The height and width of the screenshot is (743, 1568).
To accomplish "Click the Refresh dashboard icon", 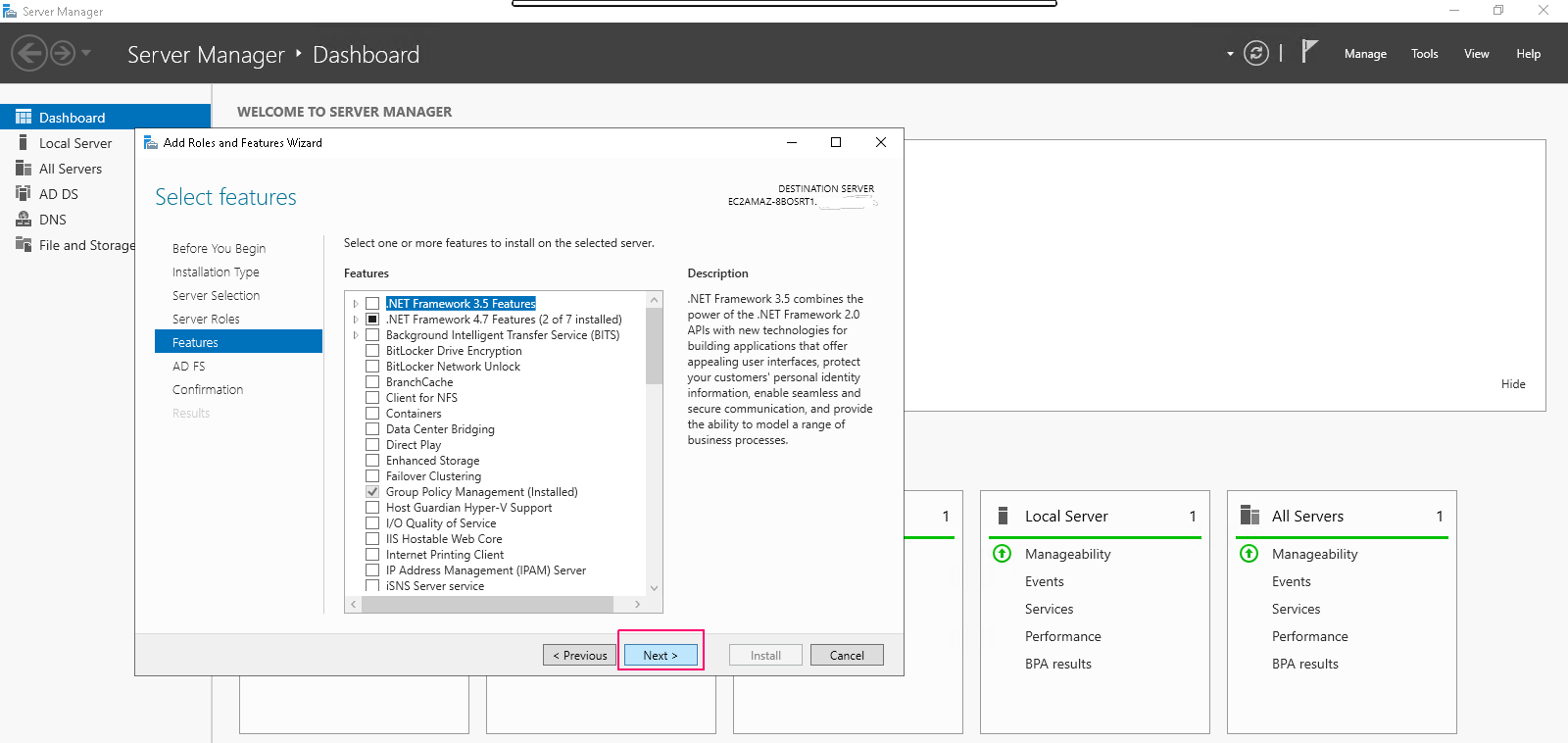I will coord(1256,53).
